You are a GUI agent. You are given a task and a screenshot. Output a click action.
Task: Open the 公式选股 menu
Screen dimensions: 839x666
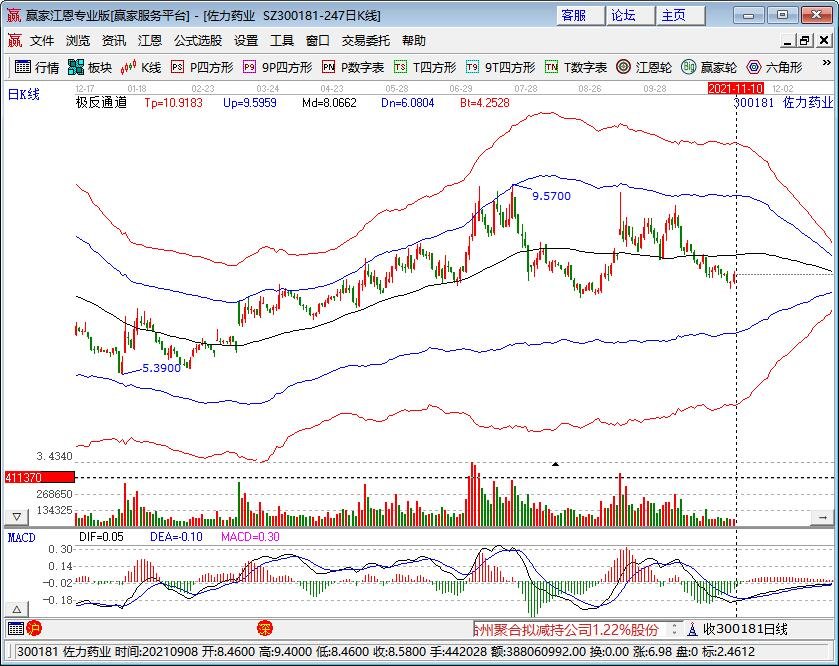(x=197, y=41)
